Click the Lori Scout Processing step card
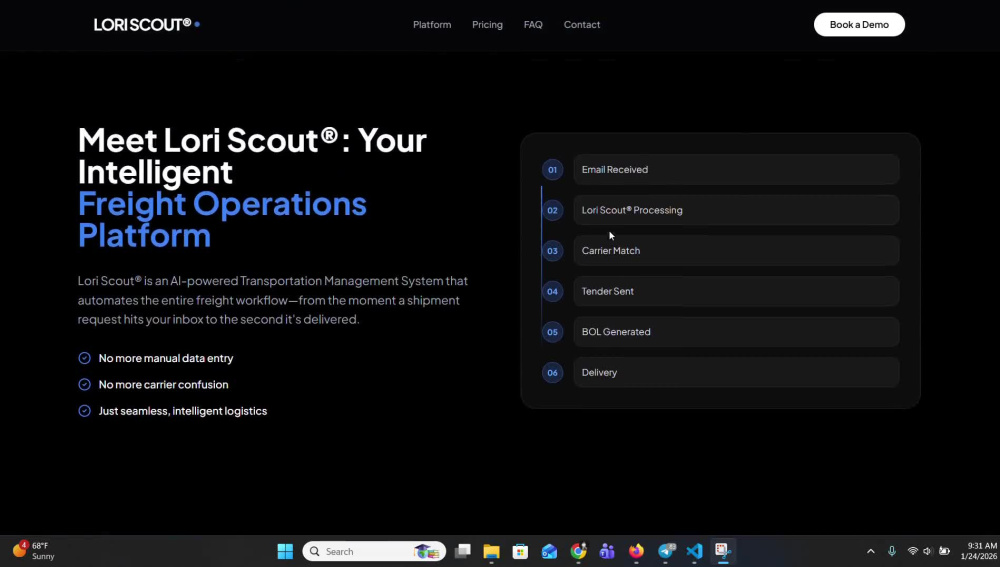 [736, 210]
